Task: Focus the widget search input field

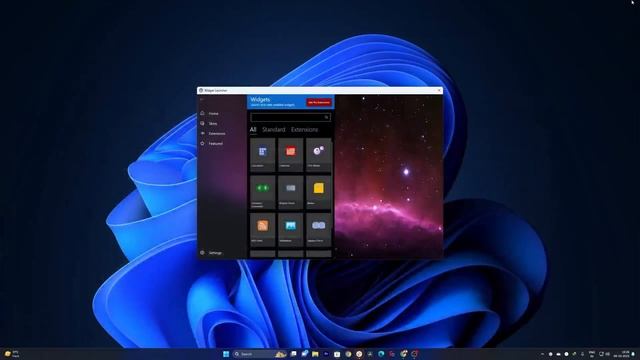Action: (291, 117)
